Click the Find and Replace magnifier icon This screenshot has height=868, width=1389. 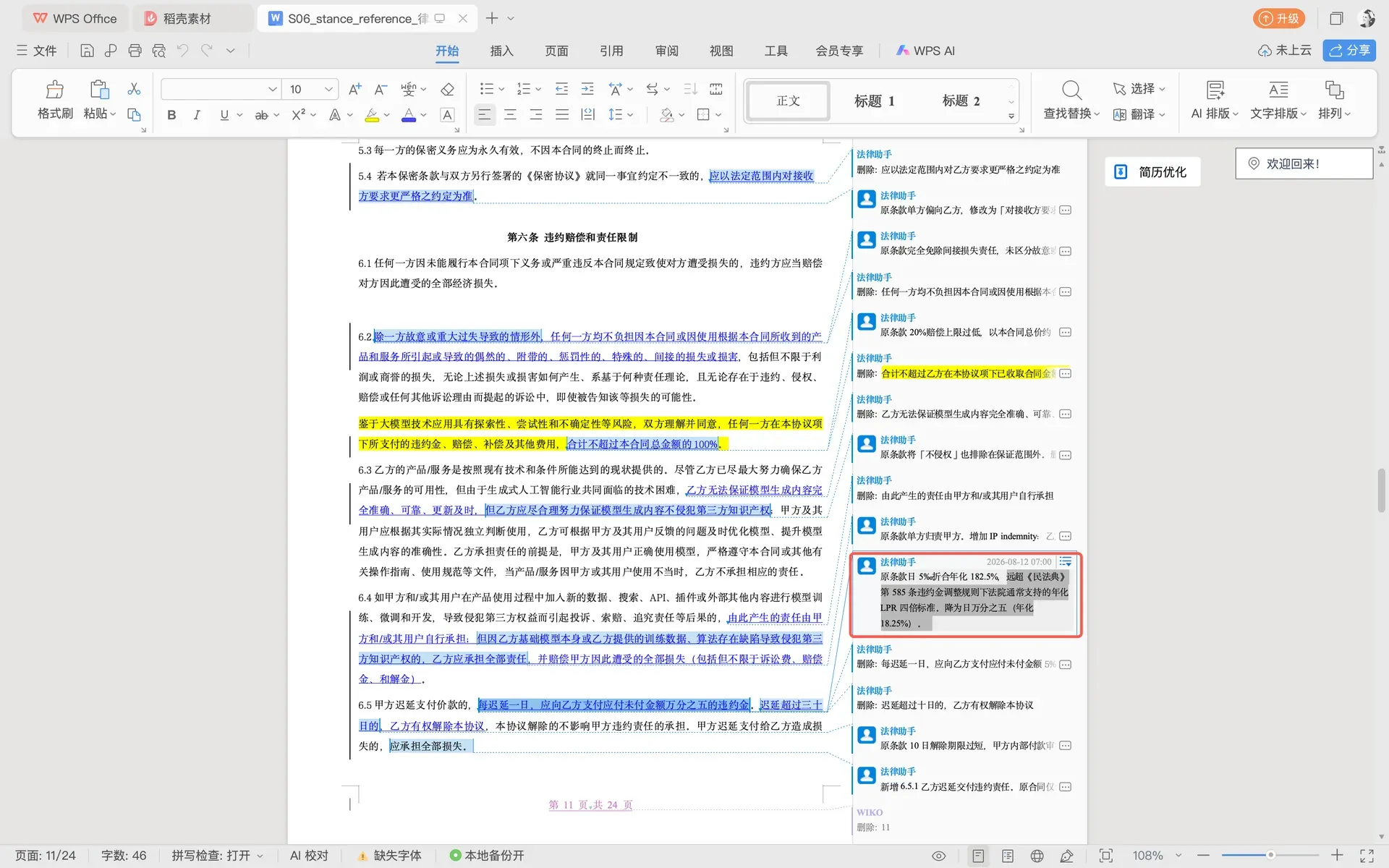(1071, 90)
